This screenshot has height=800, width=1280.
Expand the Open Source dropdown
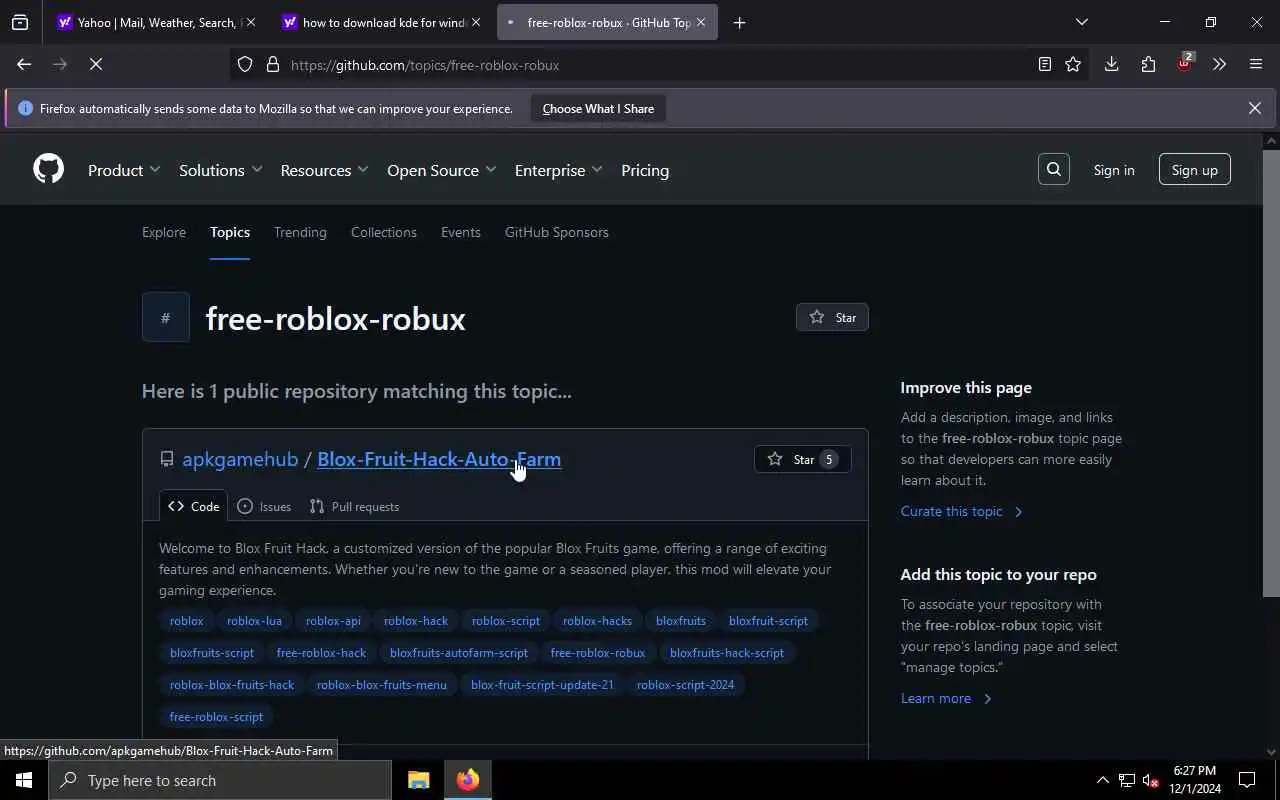coord(441,170)
